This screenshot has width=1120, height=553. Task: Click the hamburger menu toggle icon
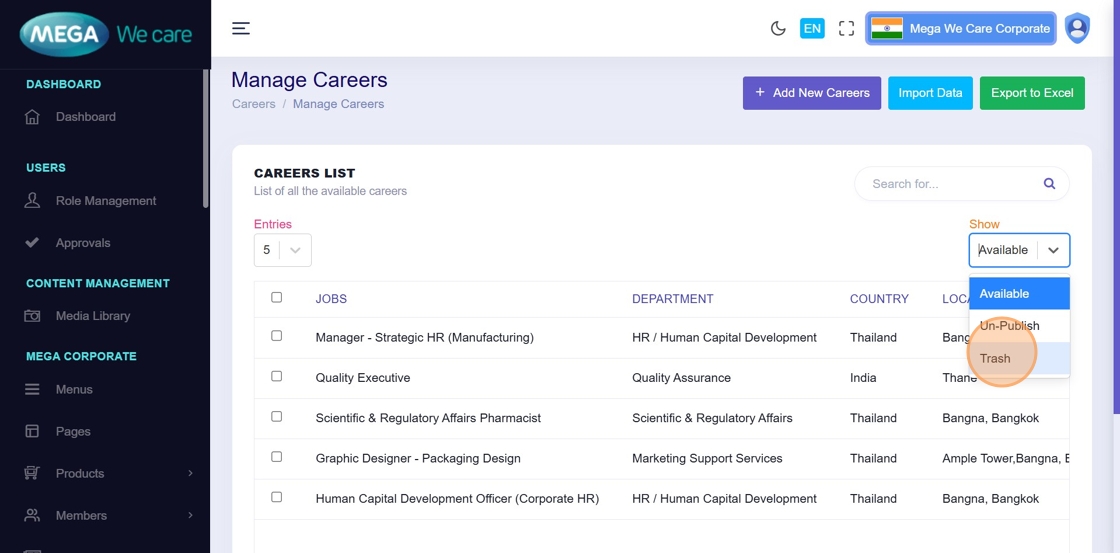(x=241, y=28)
